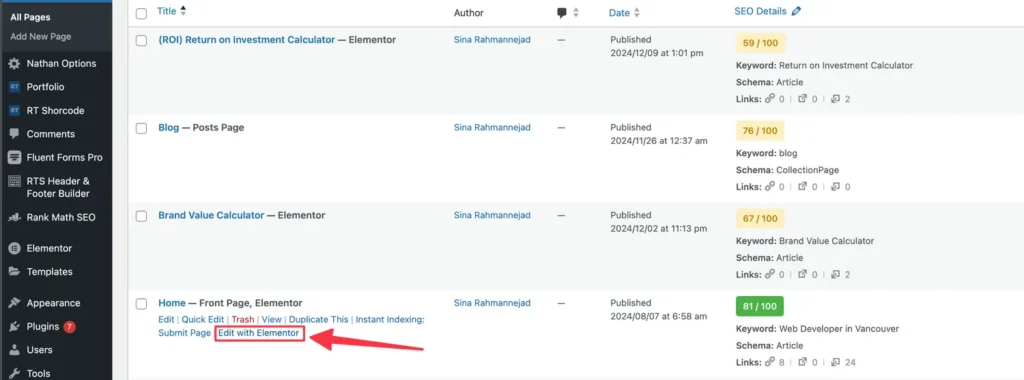Click the SEO Details column header
The width and height of the screenshot is (1024, 380).
[x=760, y=11]
